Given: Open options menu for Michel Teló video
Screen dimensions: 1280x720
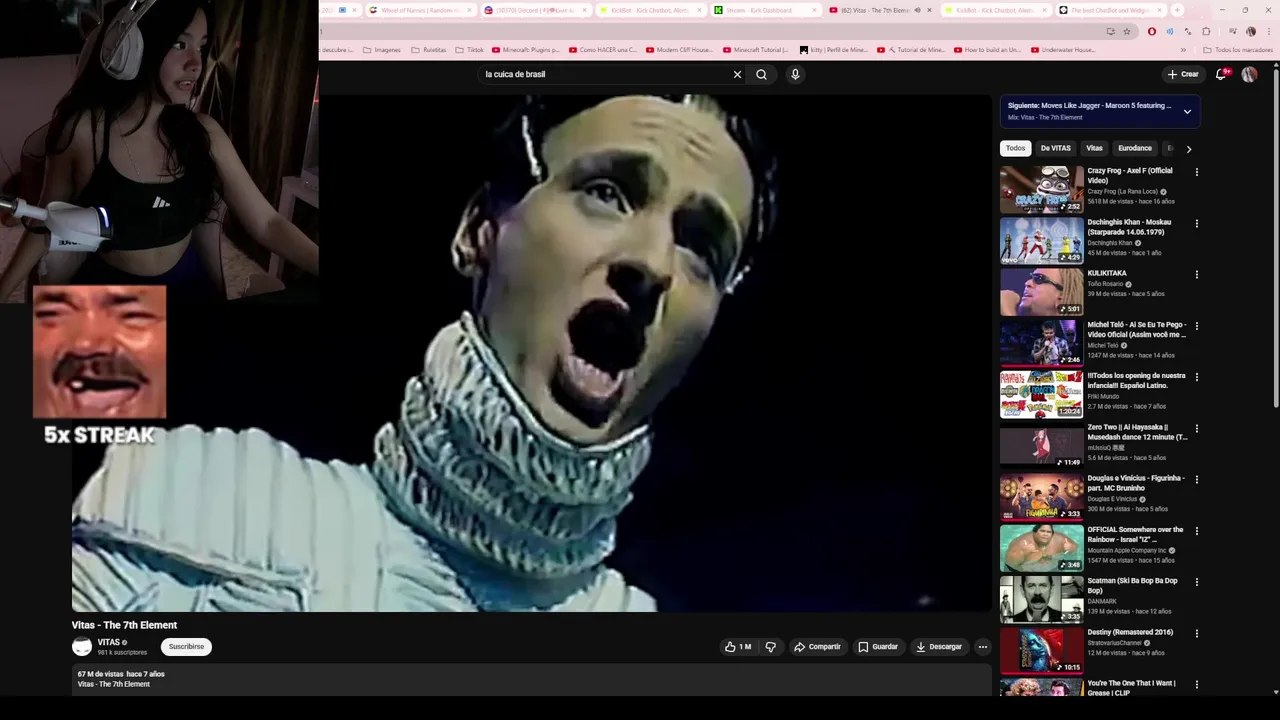Looking at the screenshot, I should tap(1196, 325).
